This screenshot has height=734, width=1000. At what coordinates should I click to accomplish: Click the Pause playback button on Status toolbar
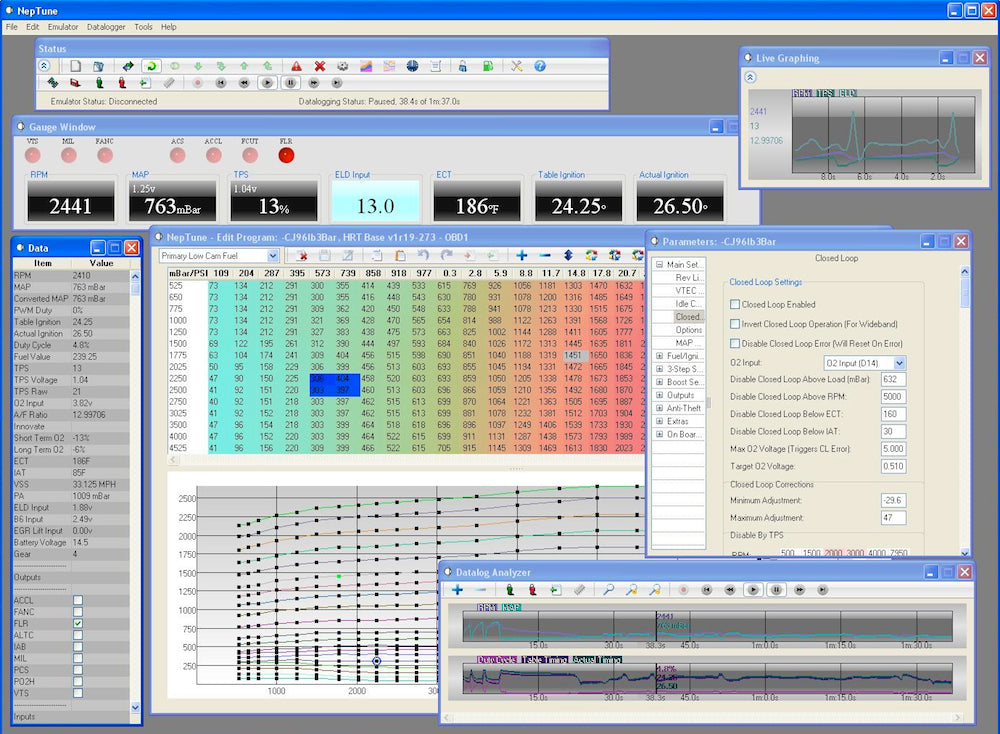pos(290,82)
